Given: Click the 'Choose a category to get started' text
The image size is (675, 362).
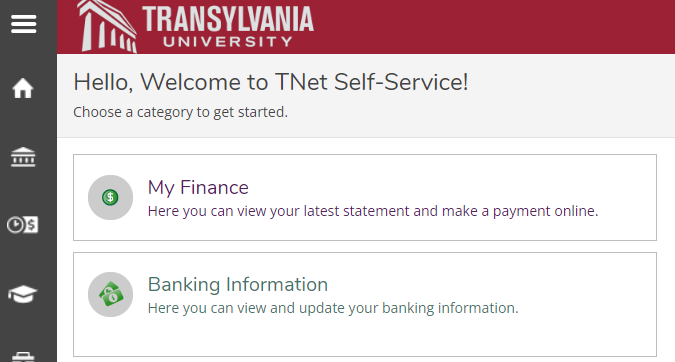Looking at the screenshot, I should click(x=180, y=112).
